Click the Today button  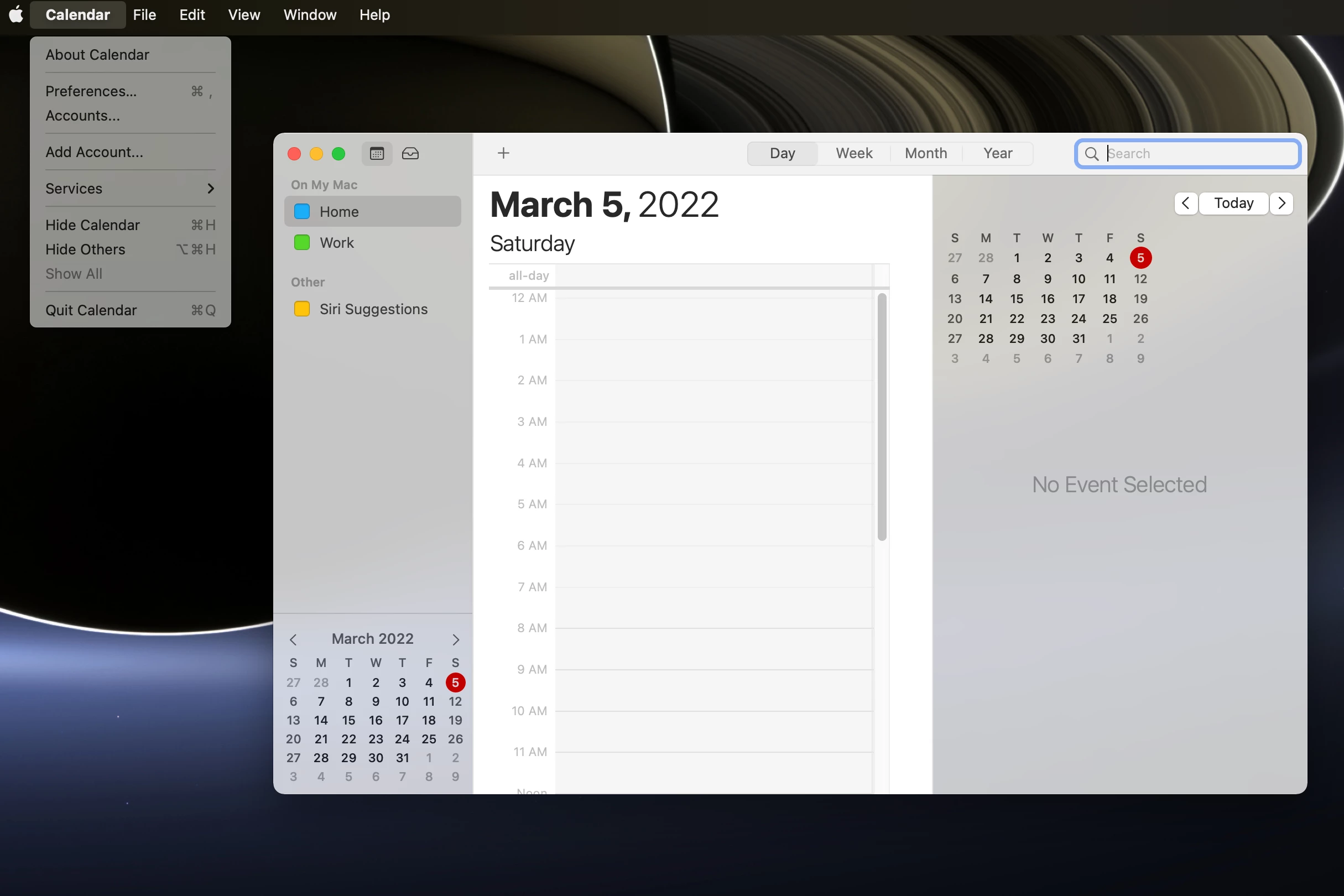tap(1234, 203)
